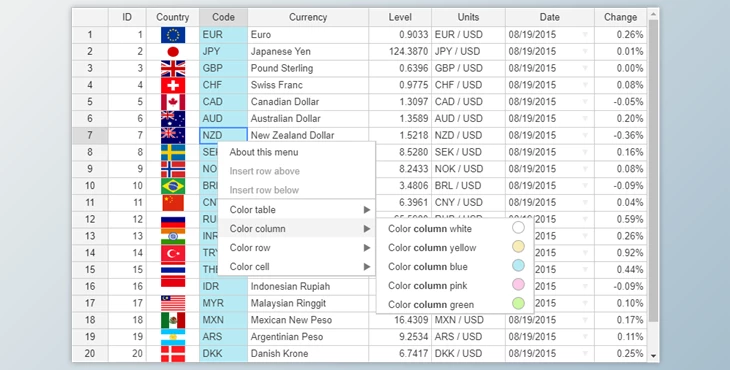730x370 pixels.
Task: Choose Insert row below in context menu
Action: (x=297, y=190)
